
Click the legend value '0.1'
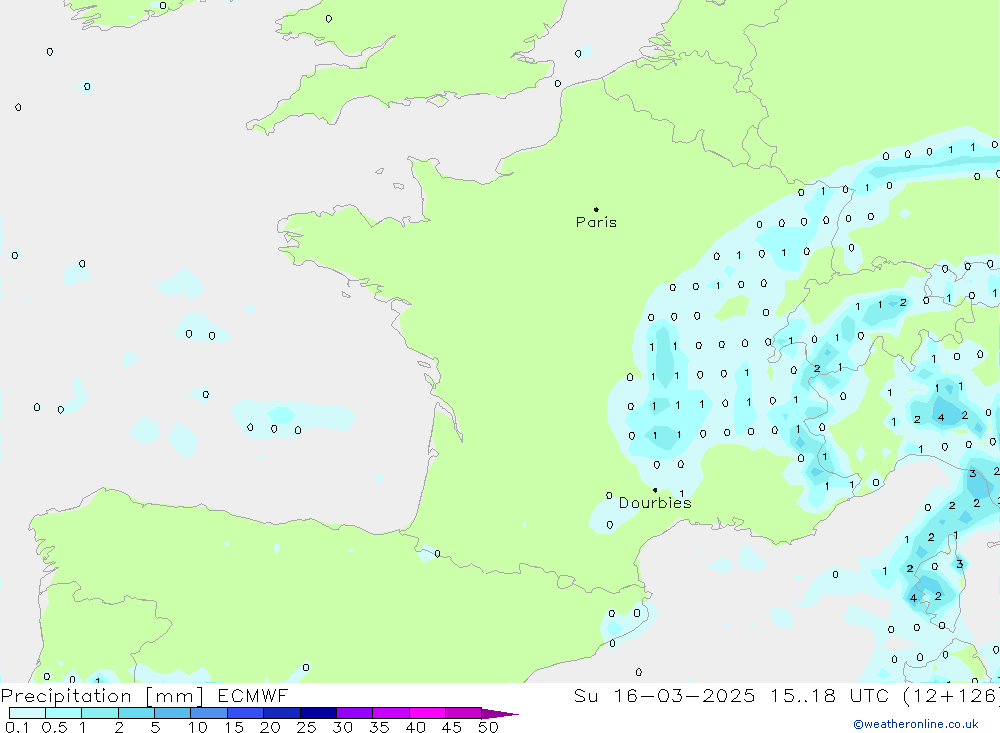[16, 727]
